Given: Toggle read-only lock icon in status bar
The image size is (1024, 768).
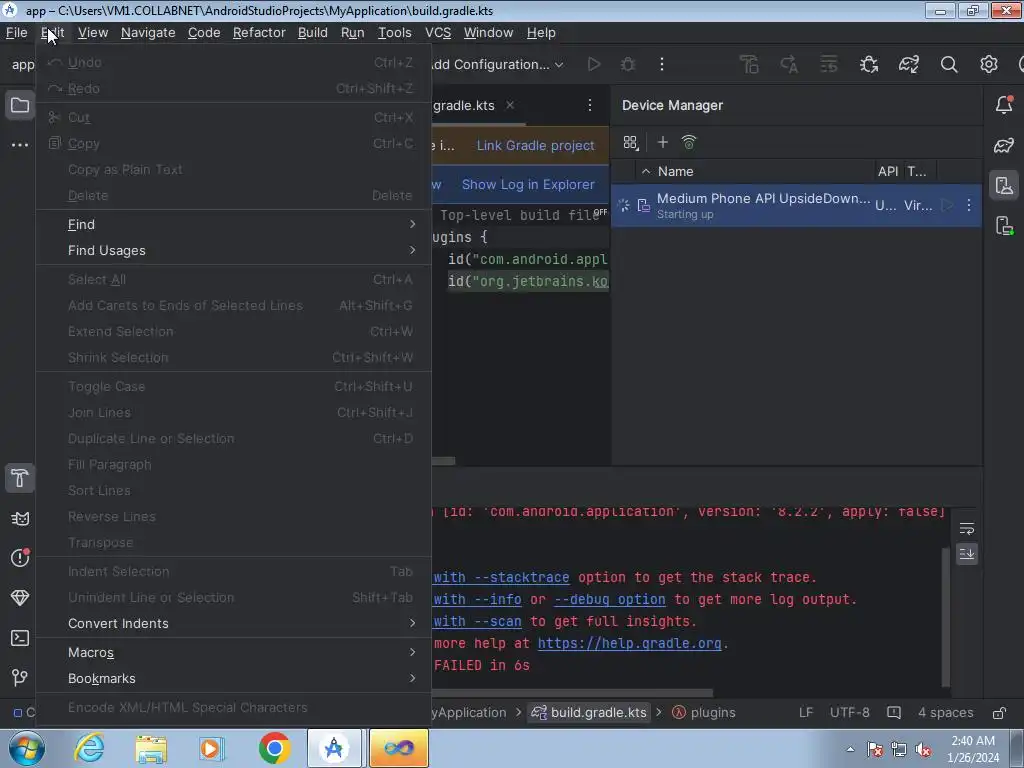Looking at the screenshot, I should tap(999, 712).
